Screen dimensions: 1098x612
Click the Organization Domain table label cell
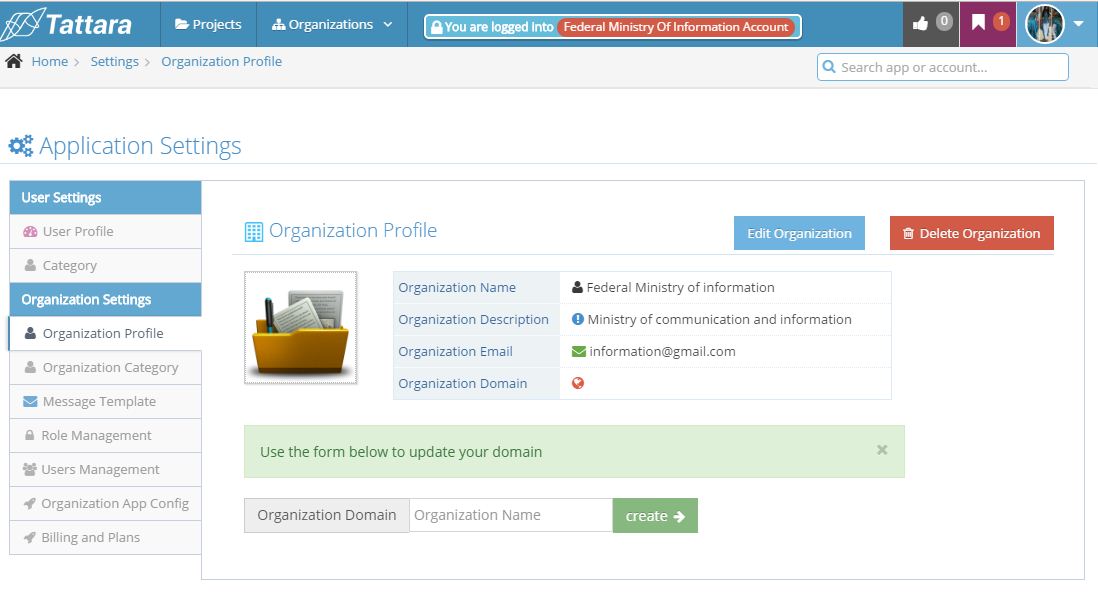[x=477, y=383]
